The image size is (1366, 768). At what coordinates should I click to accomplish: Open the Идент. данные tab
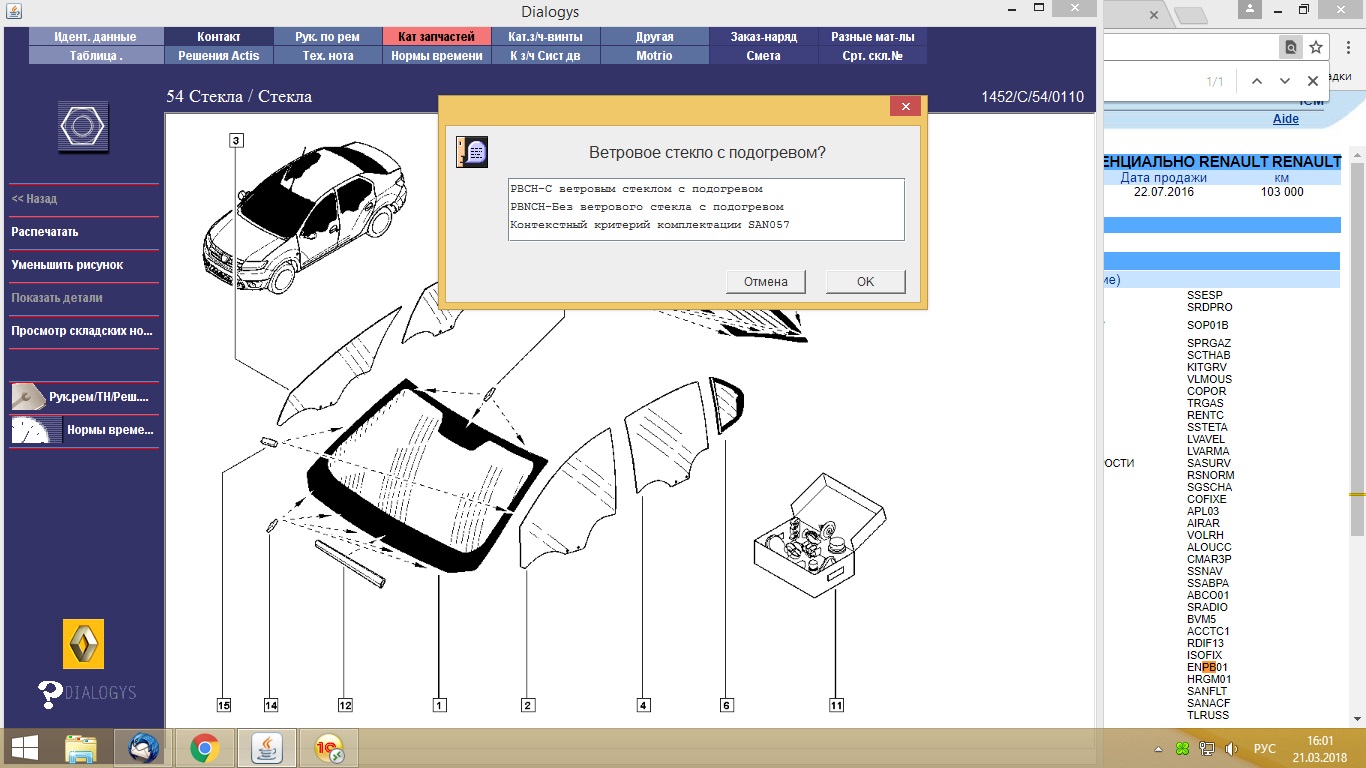click(x=96, y=37)
